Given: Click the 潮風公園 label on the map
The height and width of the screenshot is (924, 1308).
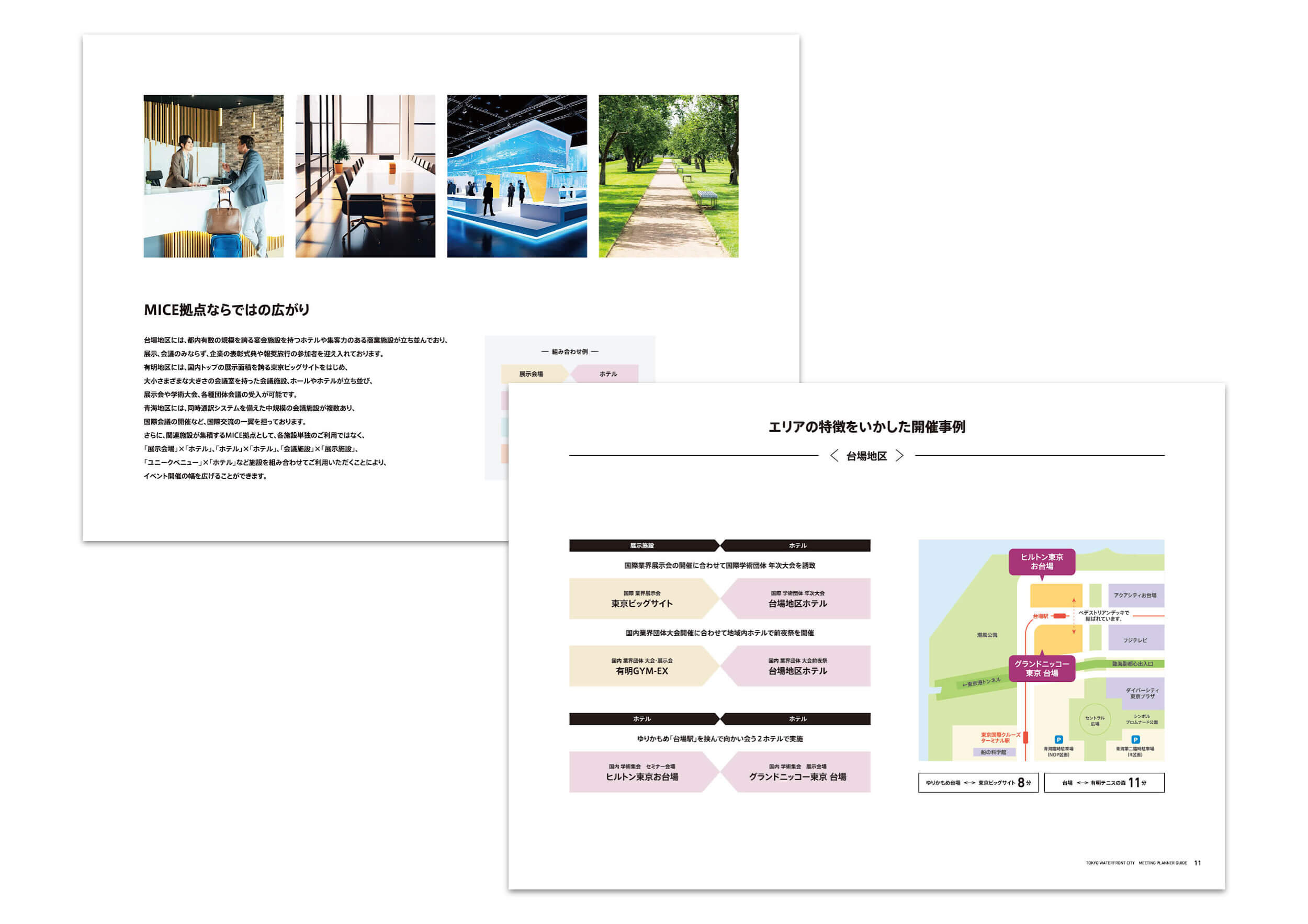Looking at the screenshot, I should point(987,635).
